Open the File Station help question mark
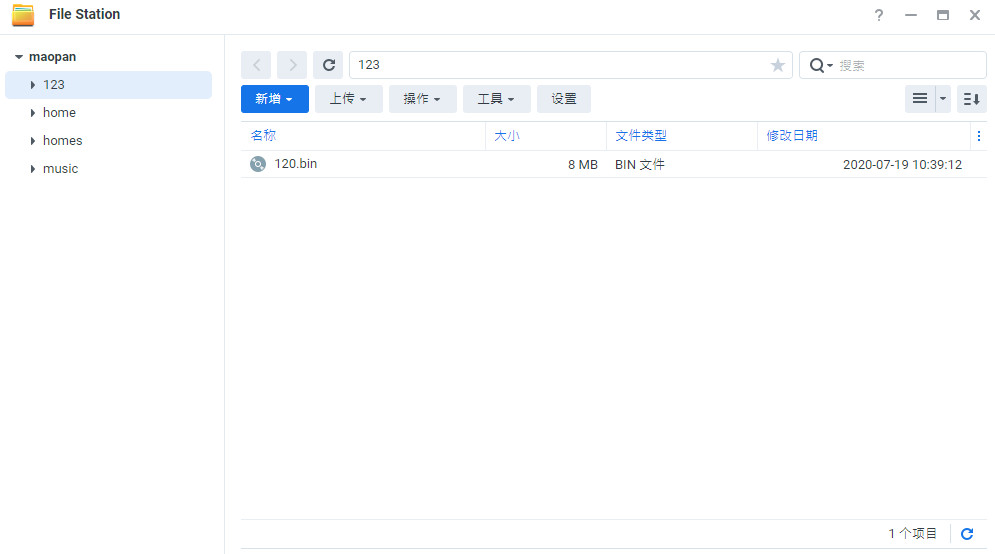 click(x=879, y=15)
